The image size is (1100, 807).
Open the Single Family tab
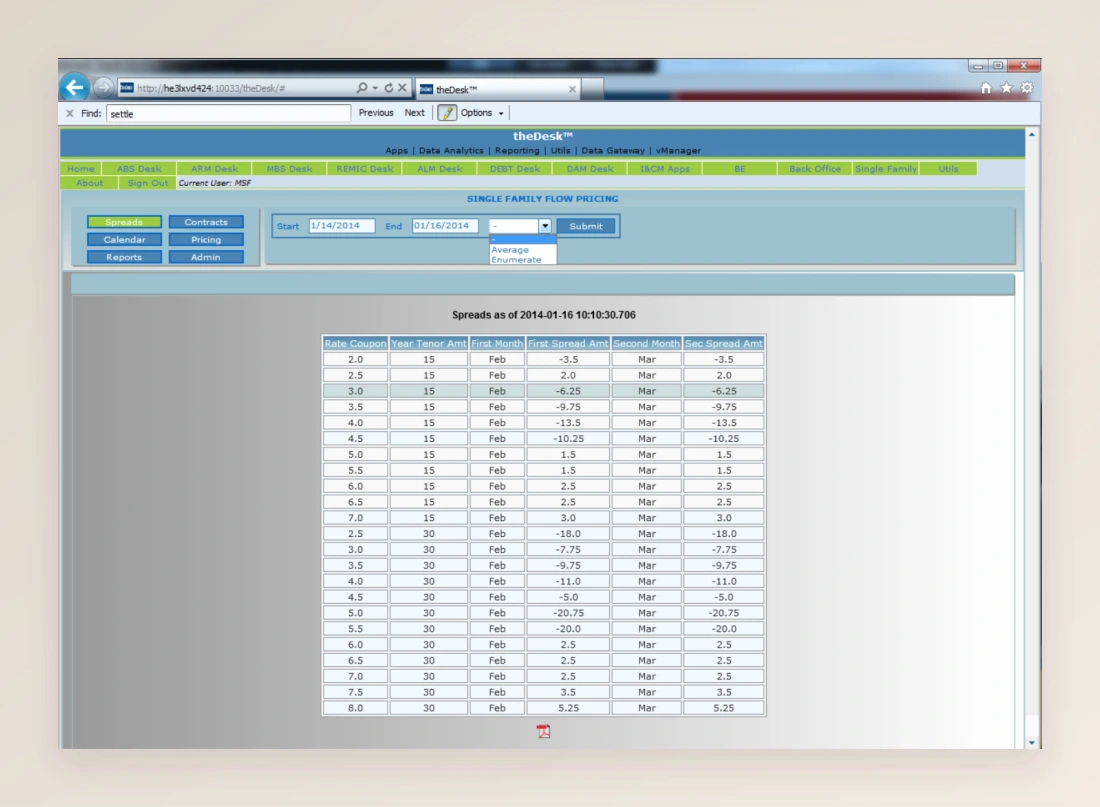[885, 168]
